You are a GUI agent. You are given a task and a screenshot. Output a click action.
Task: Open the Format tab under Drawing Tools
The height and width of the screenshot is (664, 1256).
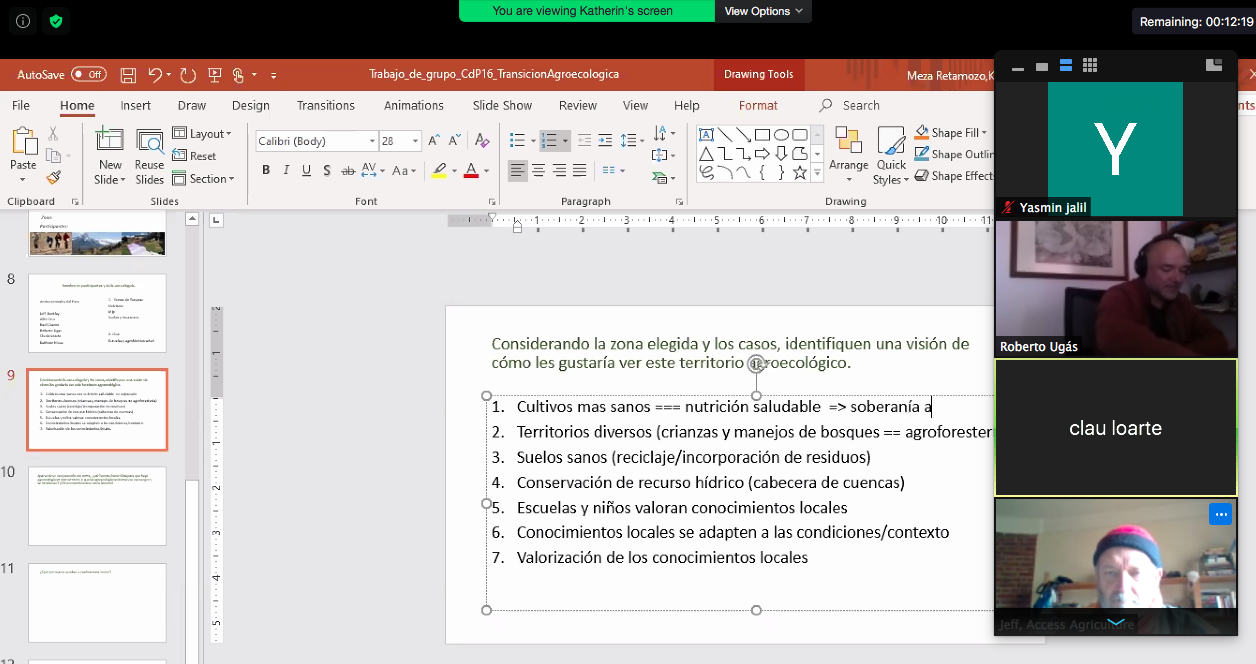pos(758,106)
